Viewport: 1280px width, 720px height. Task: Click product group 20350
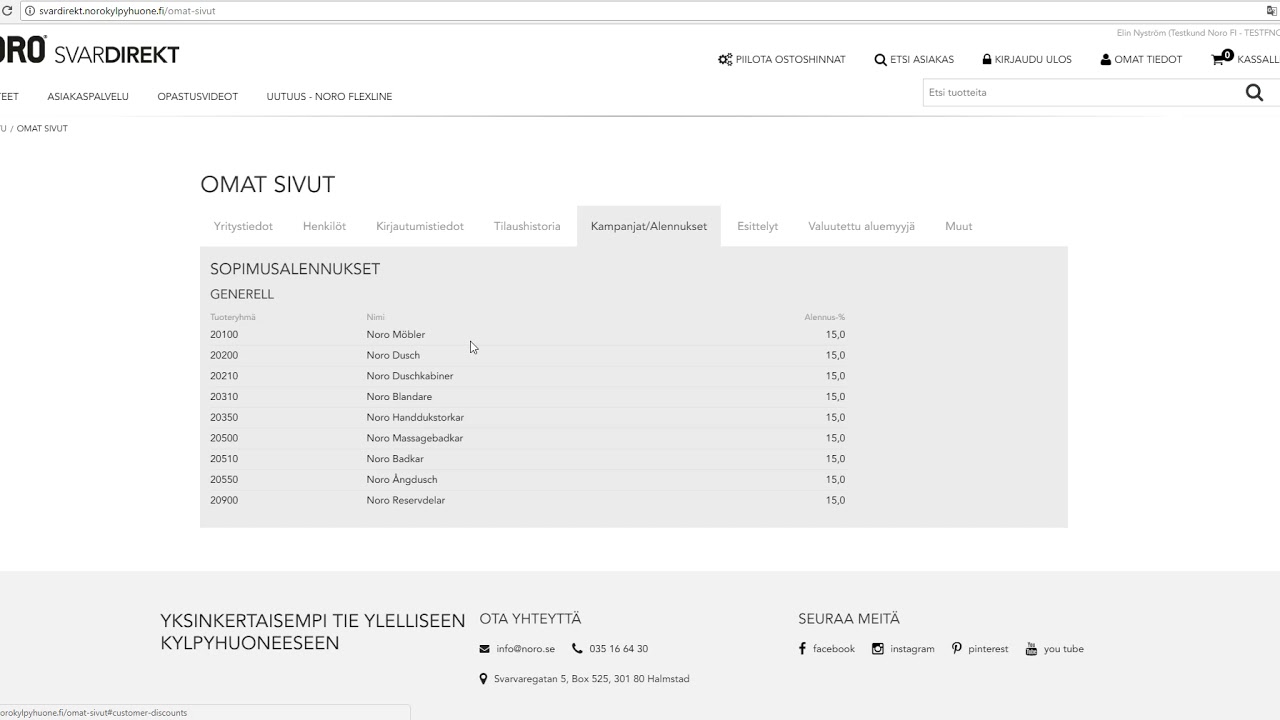(x=224, y=418)
